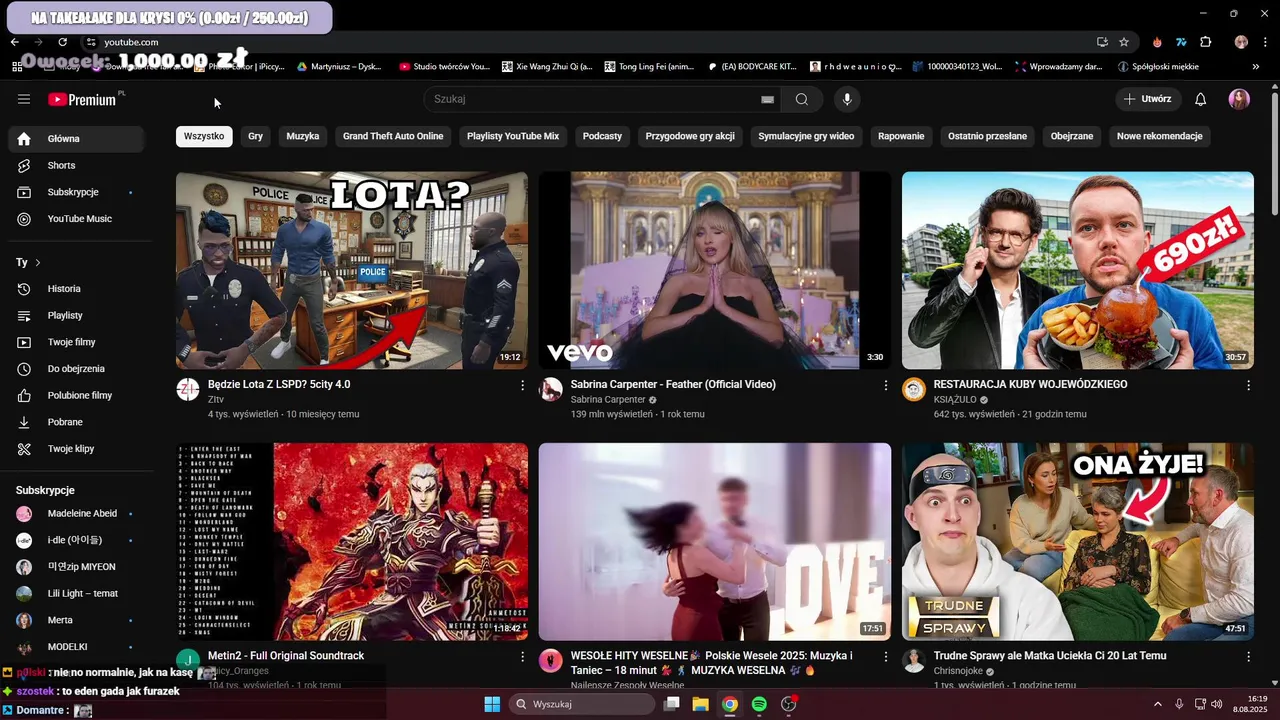This screenshot has width=1280, height=720.
Task: Open File Explorer from the taskbar
Action: [x=700, y=704]
